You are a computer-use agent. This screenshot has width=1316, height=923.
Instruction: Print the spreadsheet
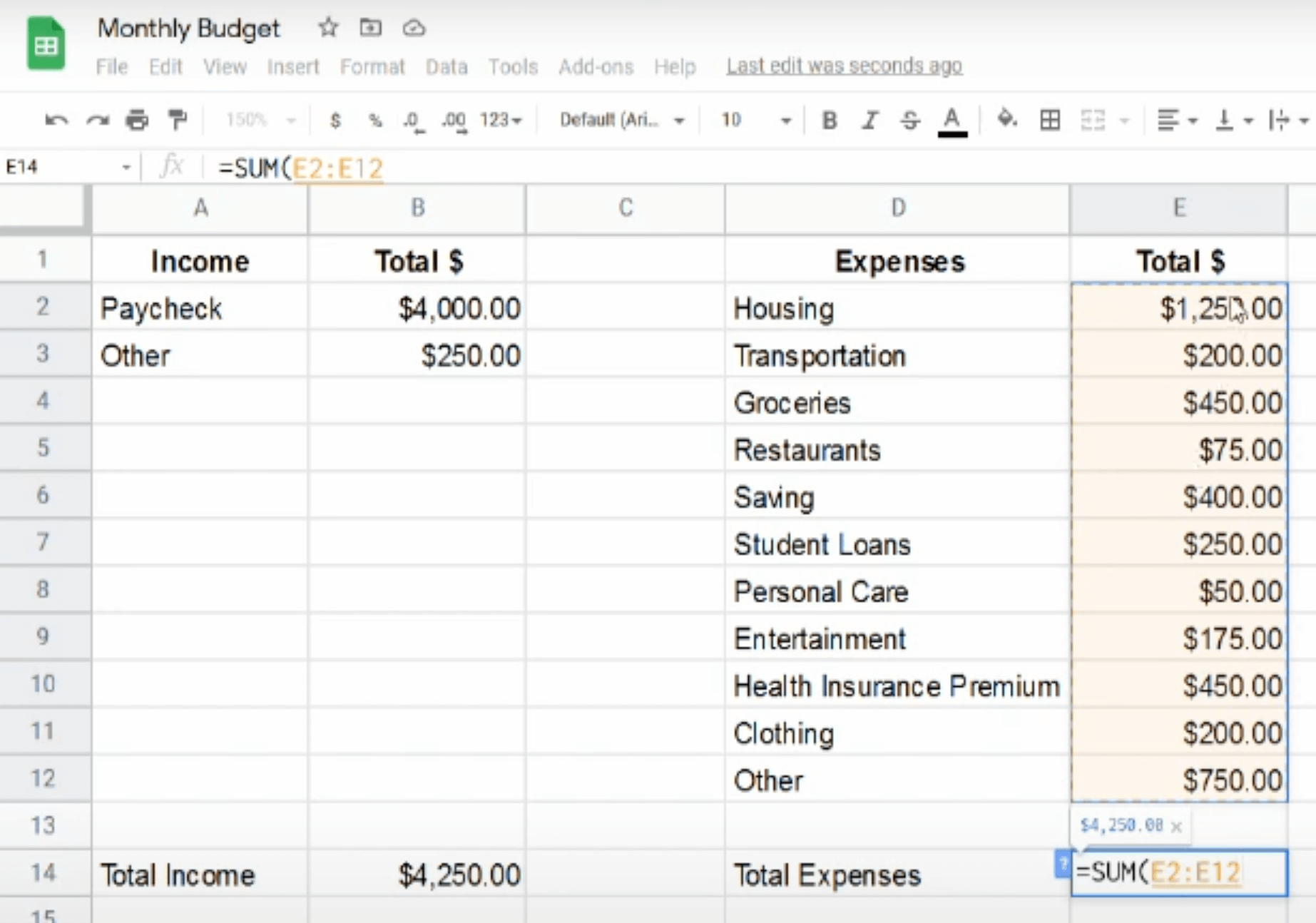click(137, 120)
